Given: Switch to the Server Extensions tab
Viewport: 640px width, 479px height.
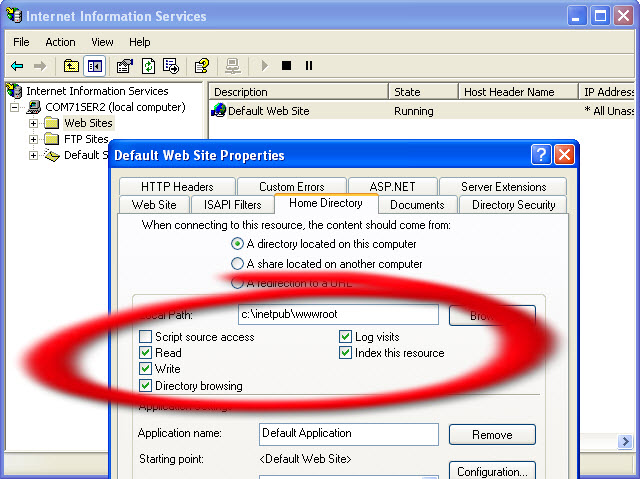Looking at the screenshot, I should tap(503, 186).
